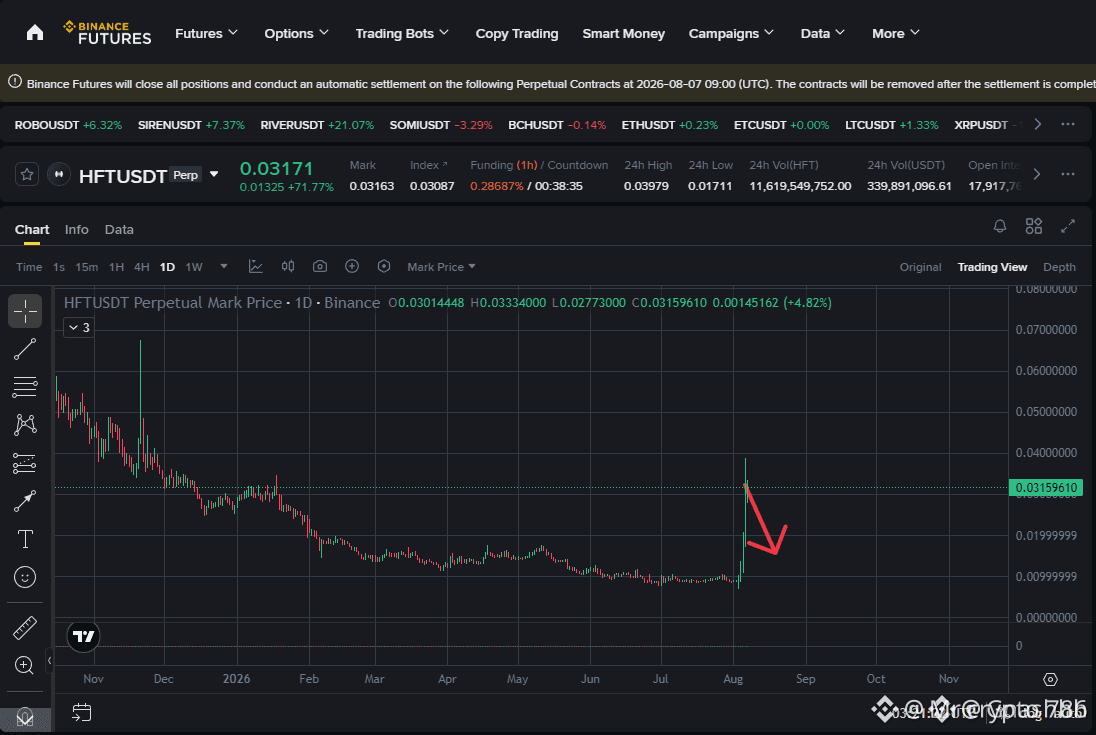Open Smart Money
Screen dimensions: 1096x735
tap(623, 34)
